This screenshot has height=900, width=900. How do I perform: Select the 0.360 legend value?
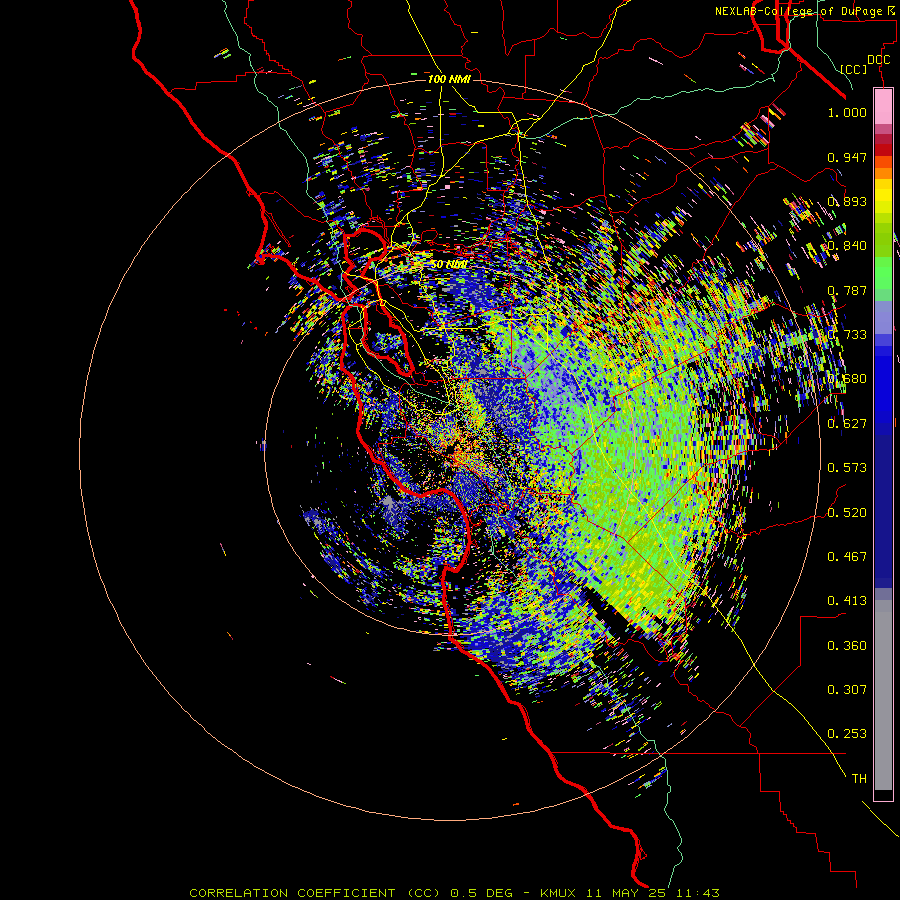pos(847,645)
